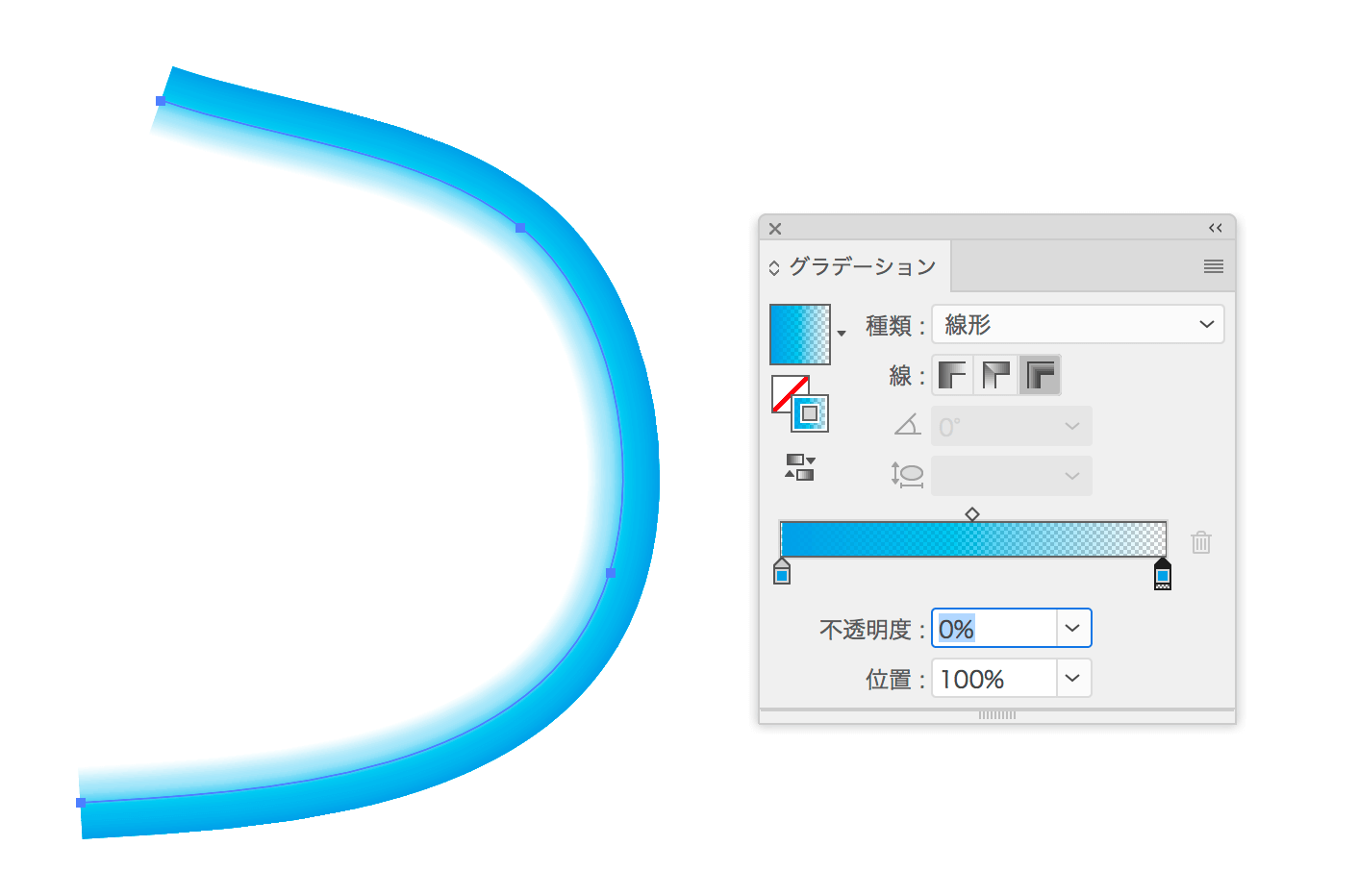Click the reverse gradient icon
This screenshot has width=1358, height=896.
tap(800, 467)
